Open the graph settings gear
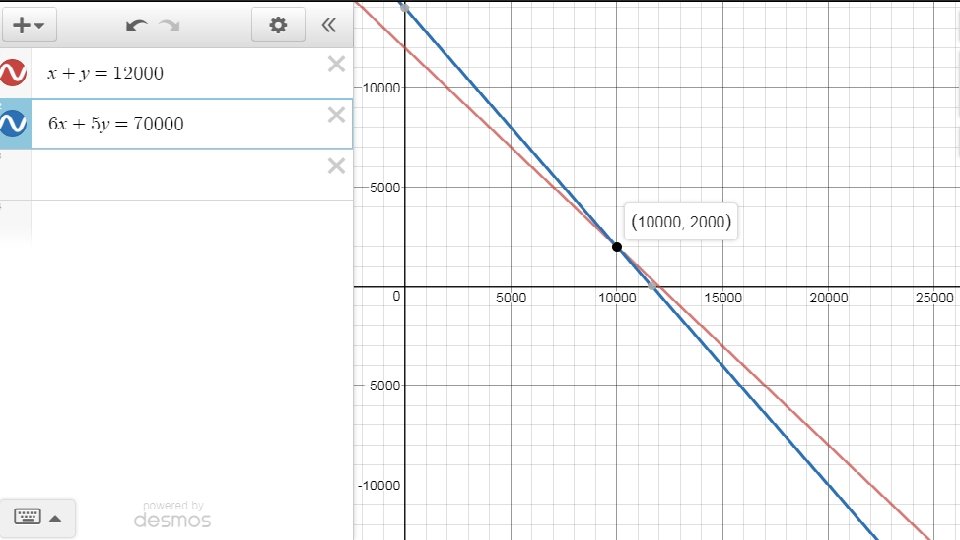 point(278,25)
